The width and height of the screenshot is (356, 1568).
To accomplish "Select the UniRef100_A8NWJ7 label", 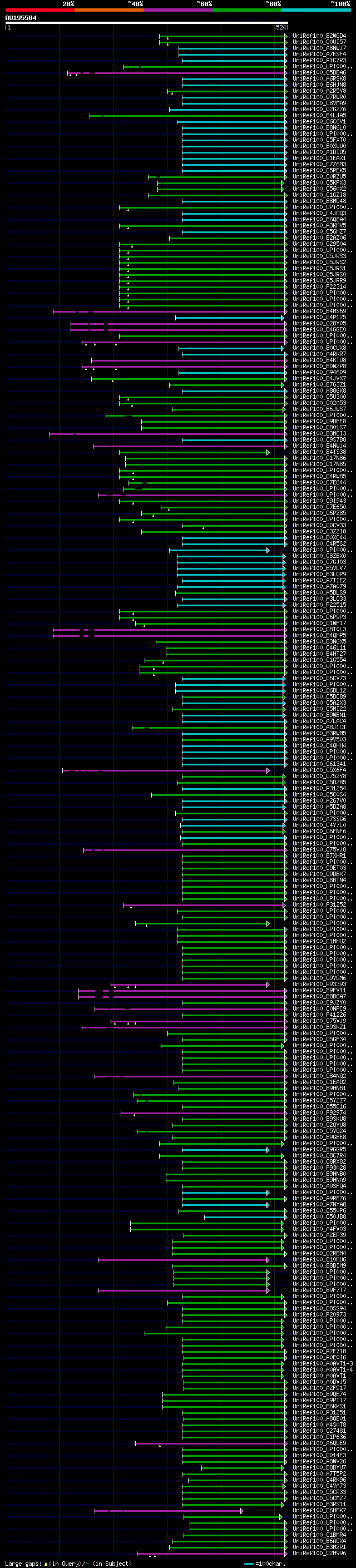I will (319, 48).
